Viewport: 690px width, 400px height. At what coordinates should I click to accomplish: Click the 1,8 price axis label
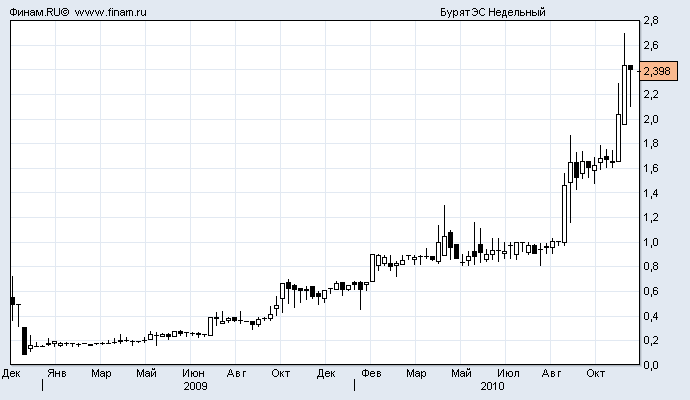651,144
